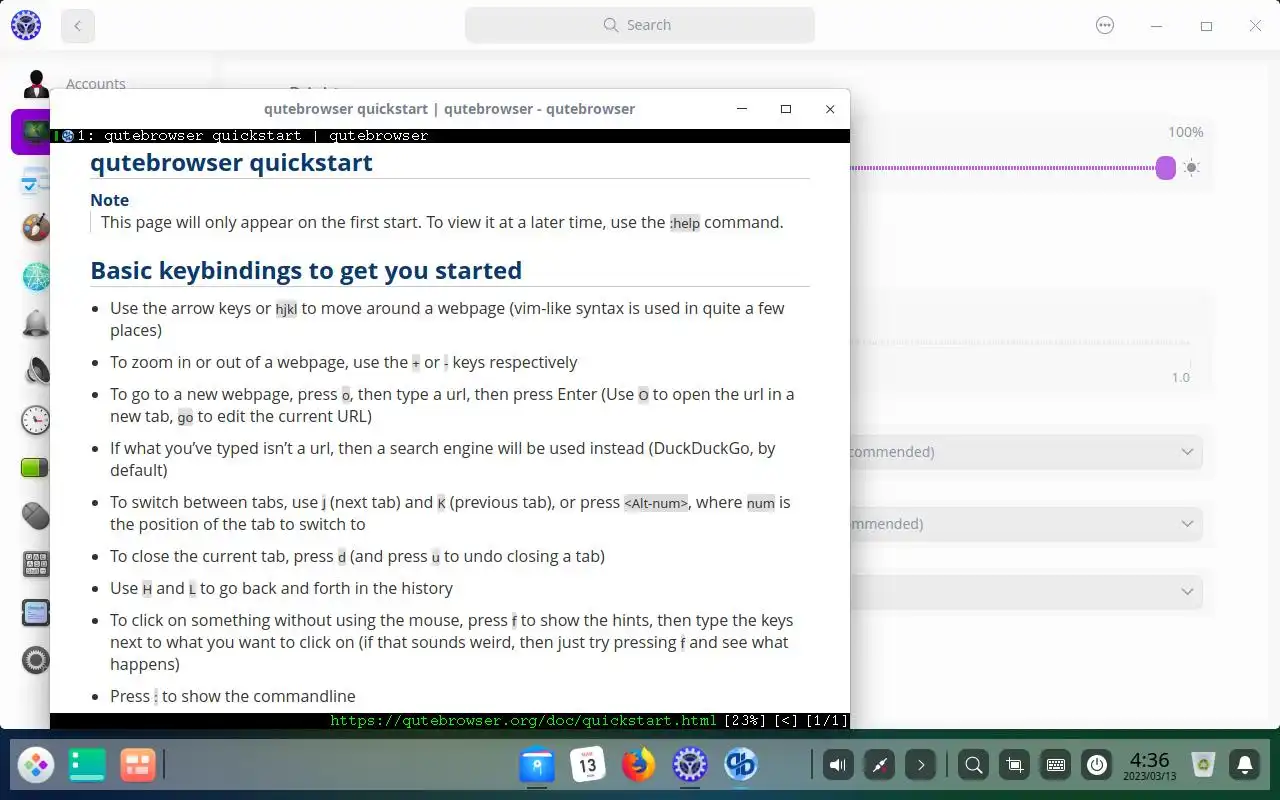Open Mouse settings icon in sidebar
1280x800 pixels.
(36, 515)
